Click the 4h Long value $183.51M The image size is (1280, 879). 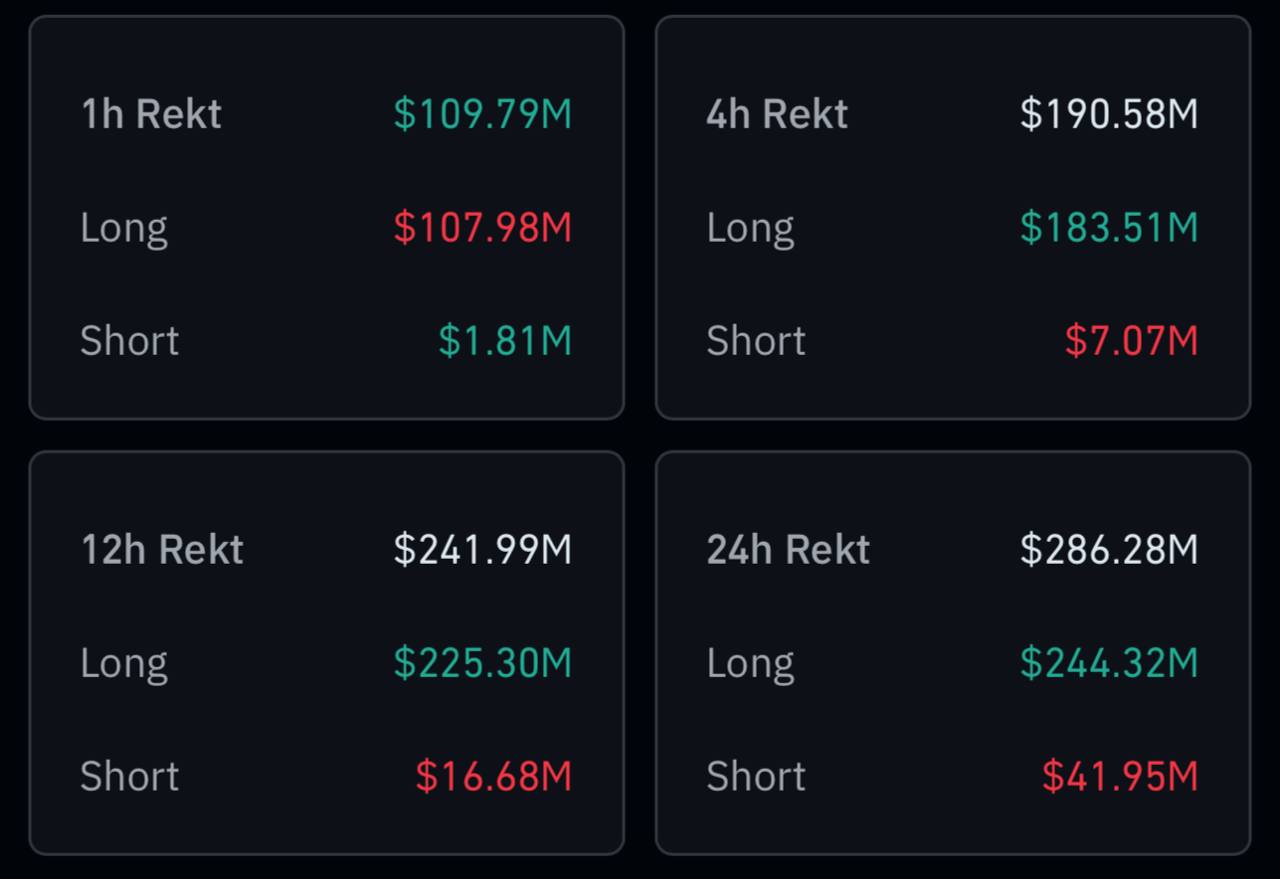click(1109, 228)
